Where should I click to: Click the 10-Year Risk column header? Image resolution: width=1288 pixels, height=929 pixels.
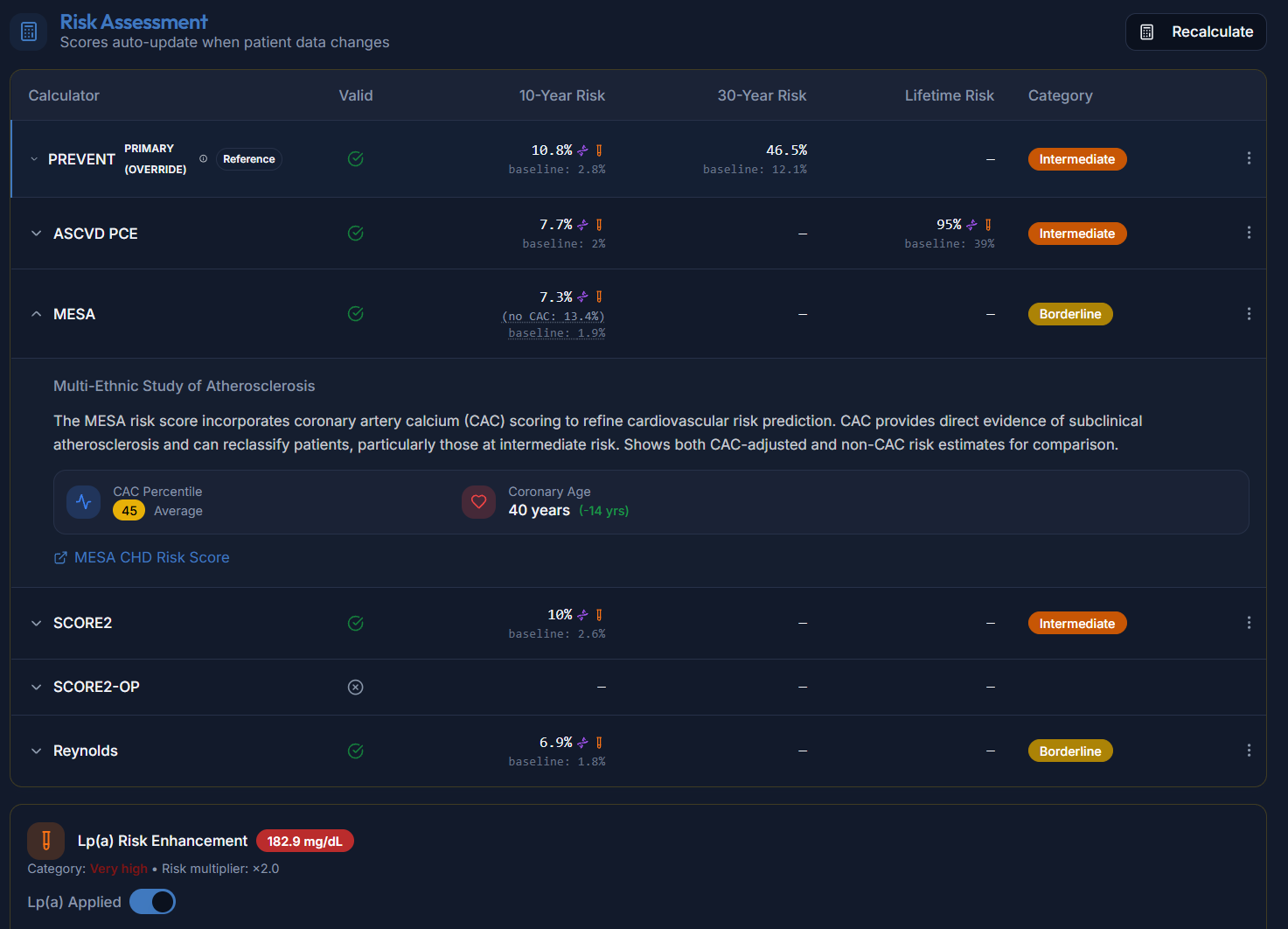tap(562, 95)
